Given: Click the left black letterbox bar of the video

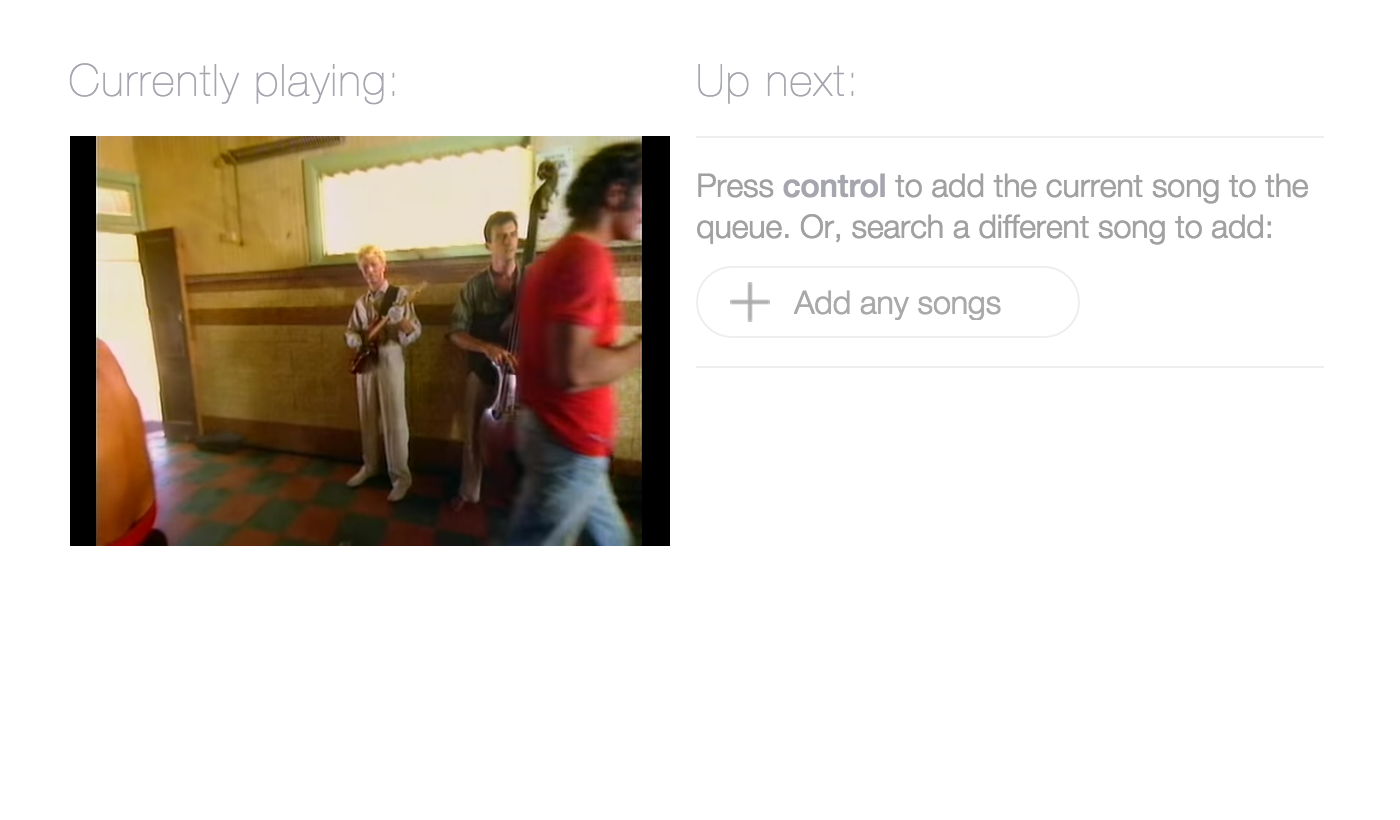Looking at the screenshot, I should point(83,341).
